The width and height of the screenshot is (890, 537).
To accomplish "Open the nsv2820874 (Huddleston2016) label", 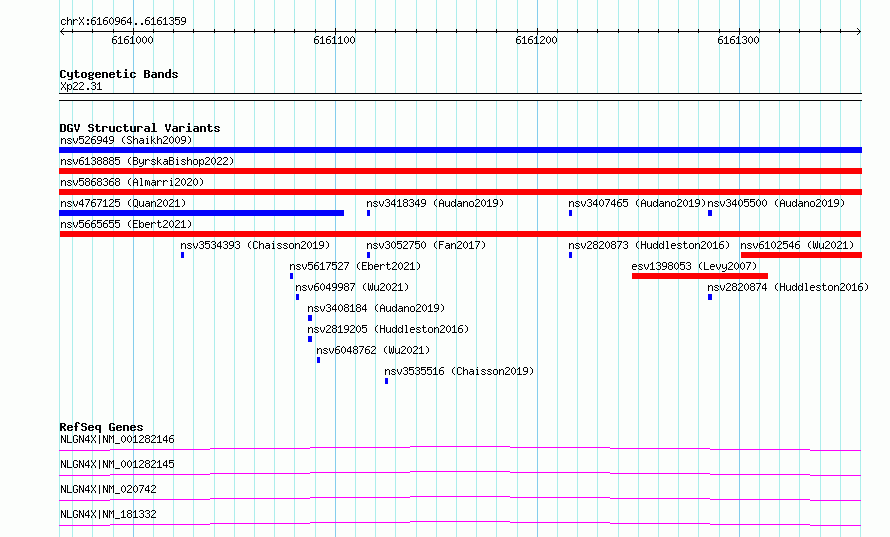I will pyautogui.click(x=788, y=287).
